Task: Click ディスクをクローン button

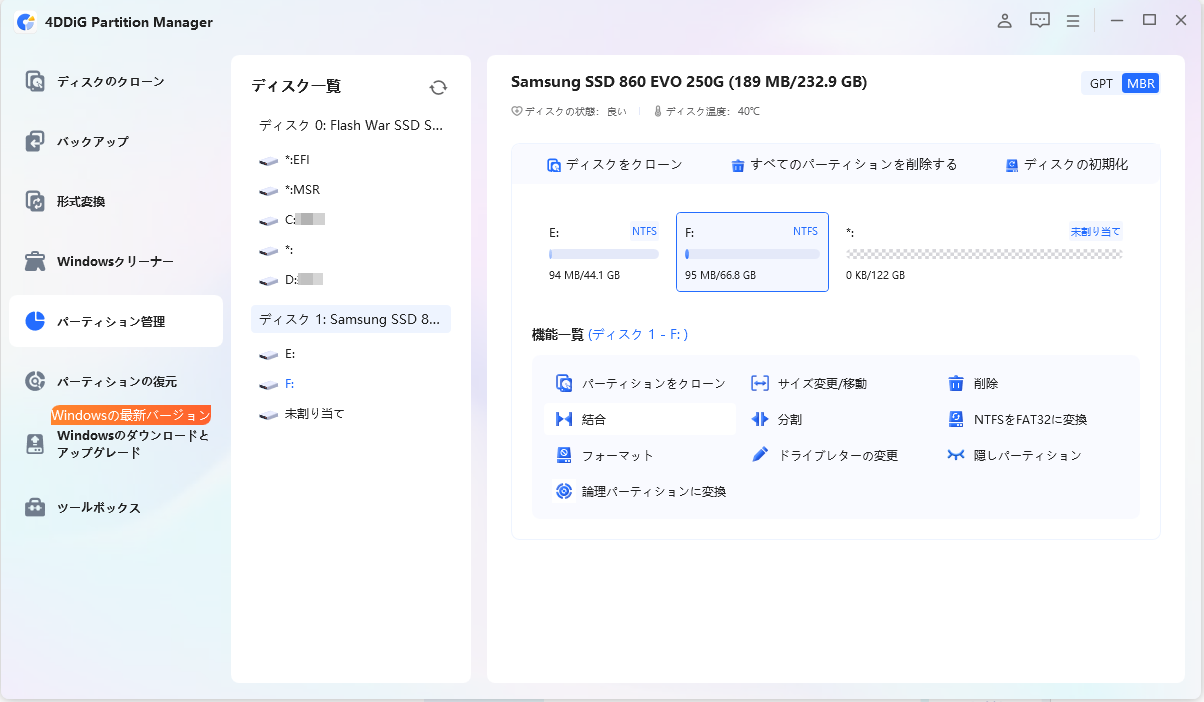Action: coord(614,165)
